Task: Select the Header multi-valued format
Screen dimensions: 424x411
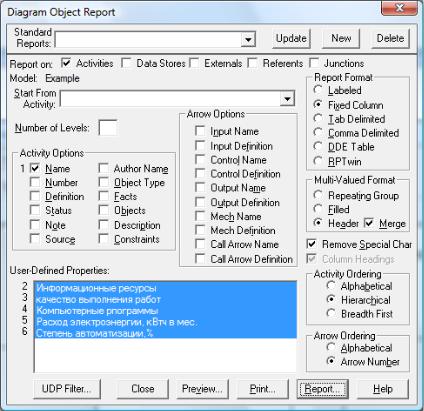Action: tap(318, 223)
